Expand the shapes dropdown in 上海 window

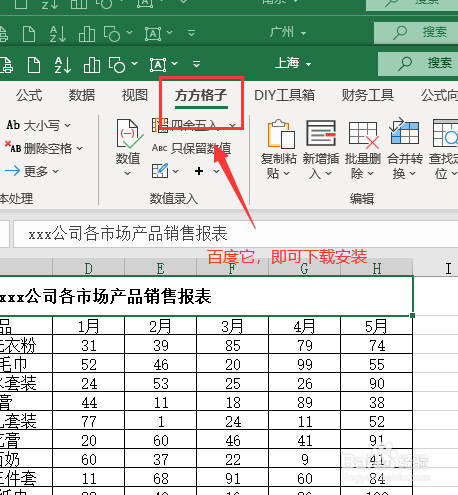pos(134,63)
